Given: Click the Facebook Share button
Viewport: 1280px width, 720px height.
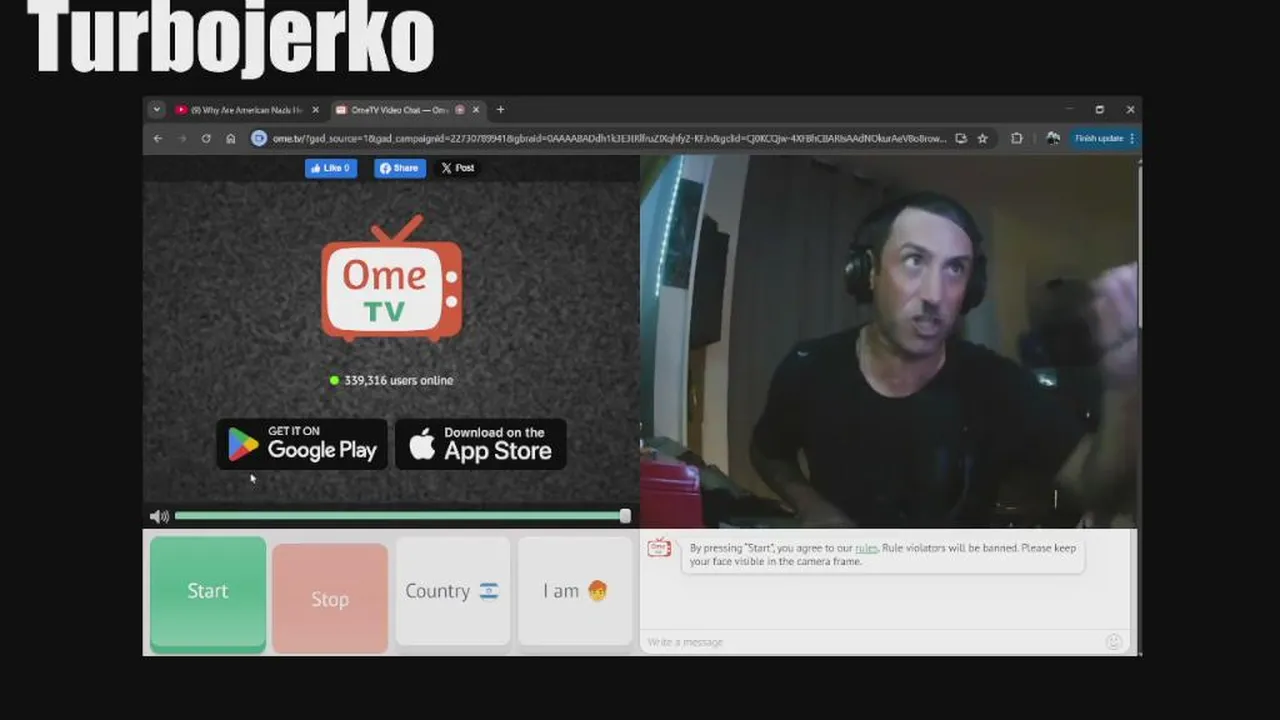Looking at the screenshot, I should point(400,168).
